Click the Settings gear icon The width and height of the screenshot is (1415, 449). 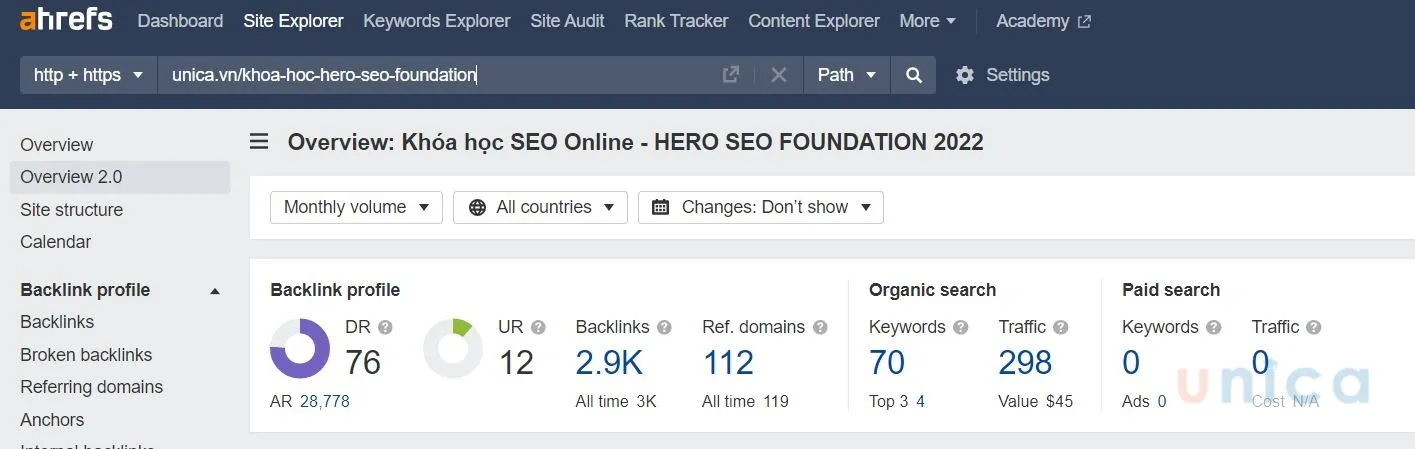[x=965, y=75]
